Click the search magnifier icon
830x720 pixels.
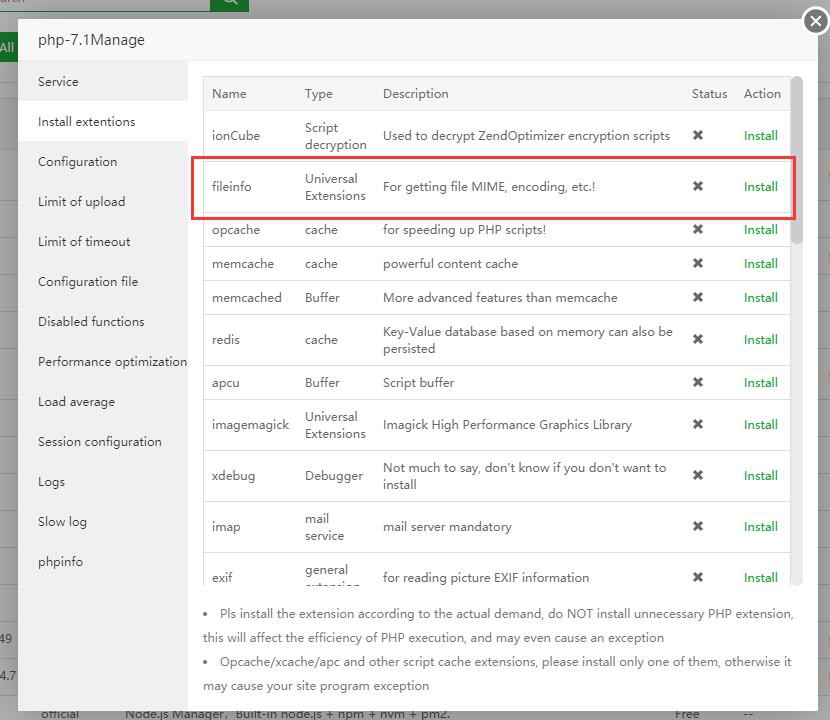229,3
